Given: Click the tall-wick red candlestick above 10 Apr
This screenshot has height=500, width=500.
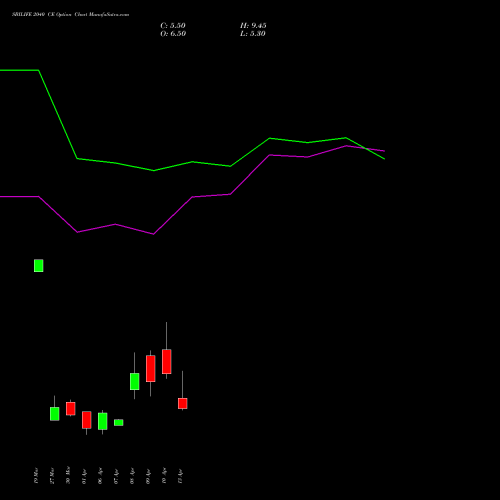Looking at the screenshot, I should pos(167,362).
